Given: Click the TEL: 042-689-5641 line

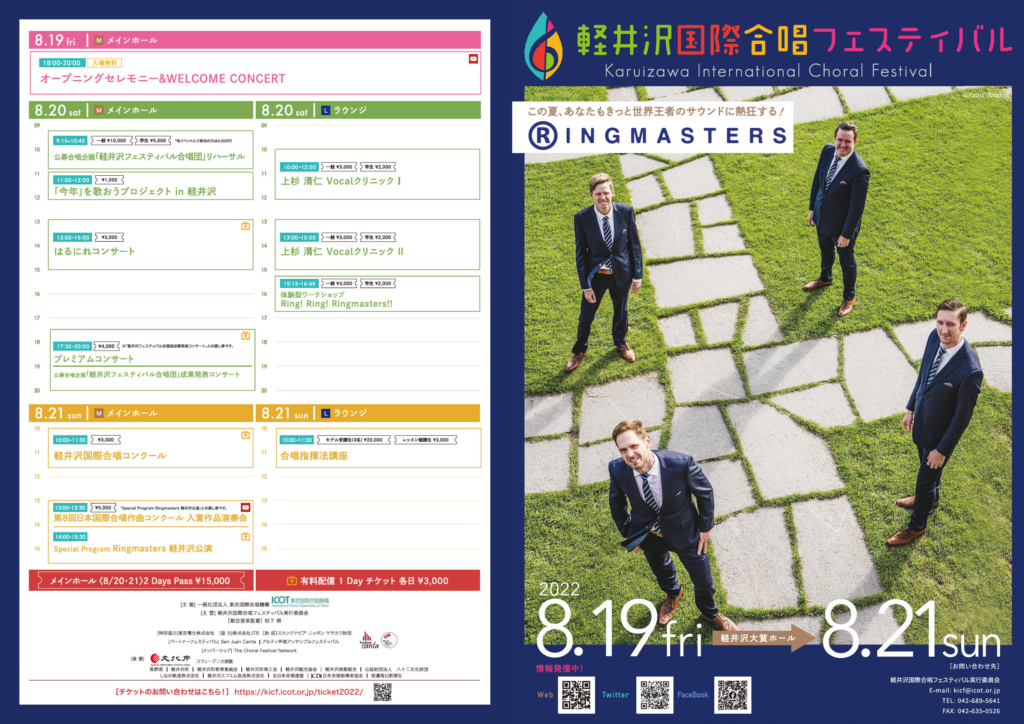Looking at the screenshot, I should (x=970, y=700).
